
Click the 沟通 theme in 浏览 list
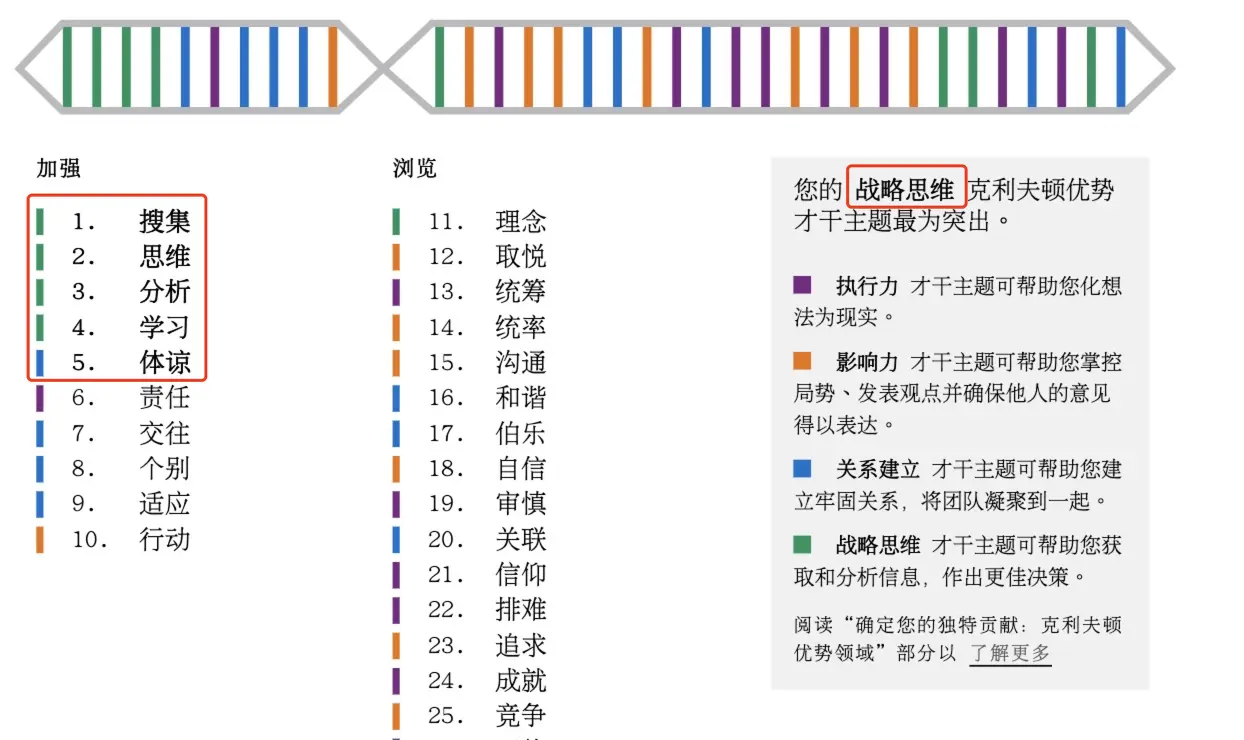[x=520, y=362]
